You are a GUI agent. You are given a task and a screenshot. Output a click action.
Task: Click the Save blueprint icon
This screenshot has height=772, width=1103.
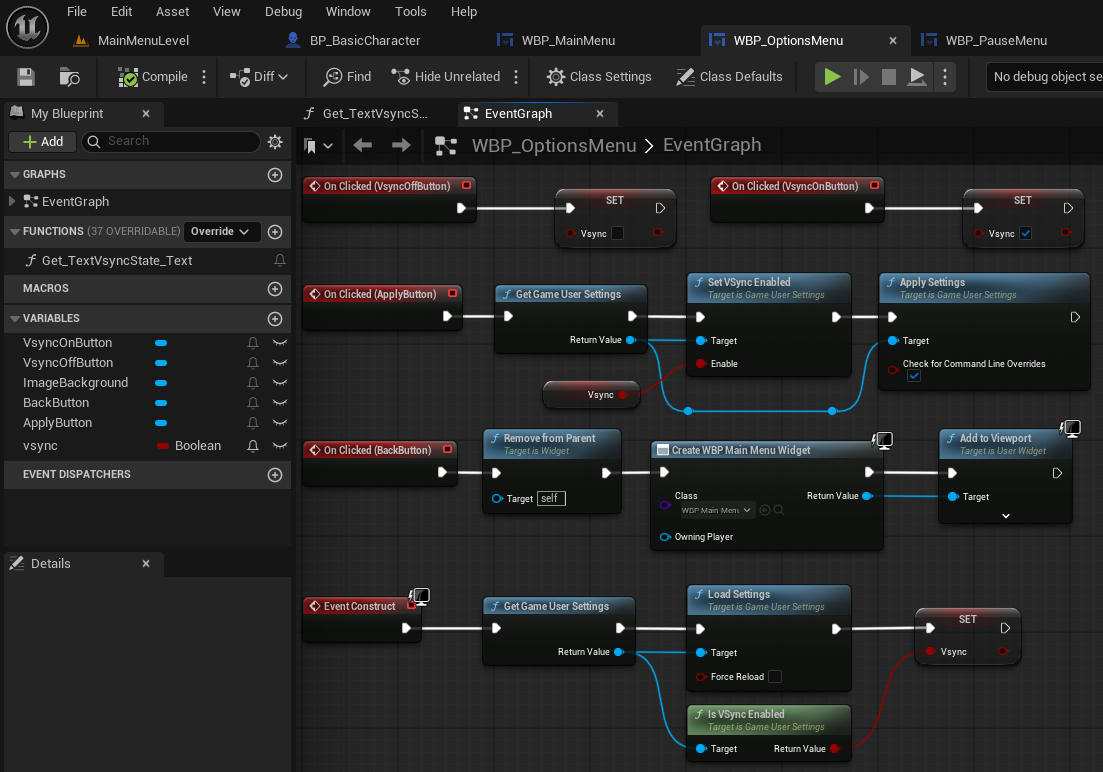tap(26, 77)
